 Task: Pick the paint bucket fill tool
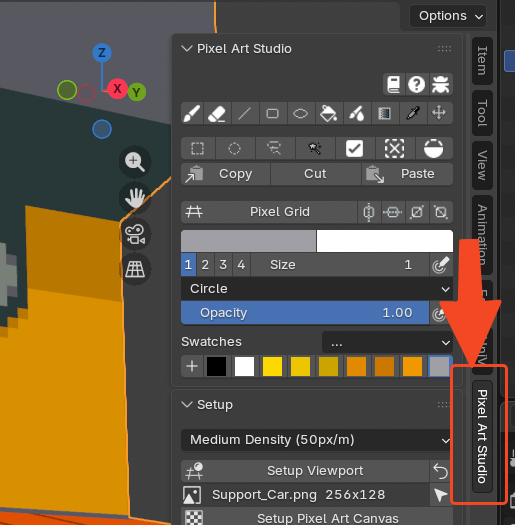(x=328, y=114)
